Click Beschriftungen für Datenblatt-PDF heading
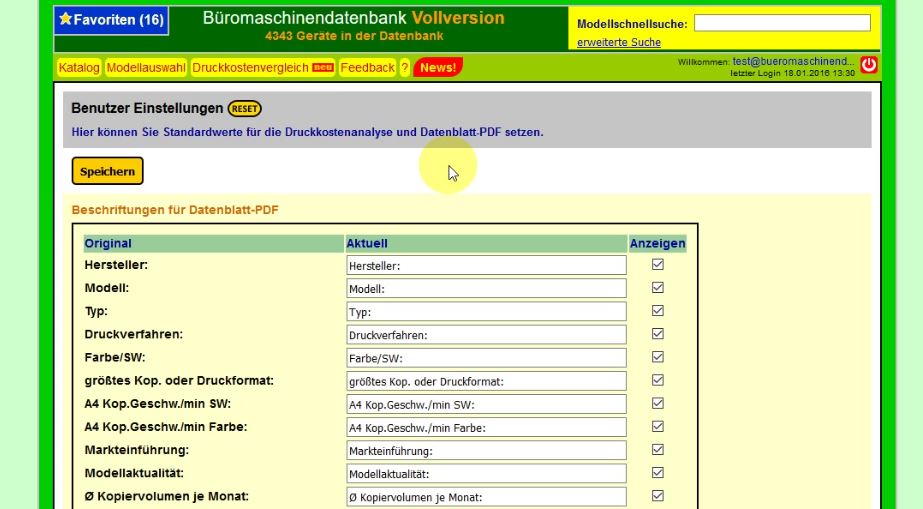The height and width of the screenshot is (509, 923). click(x=175, y=210)
